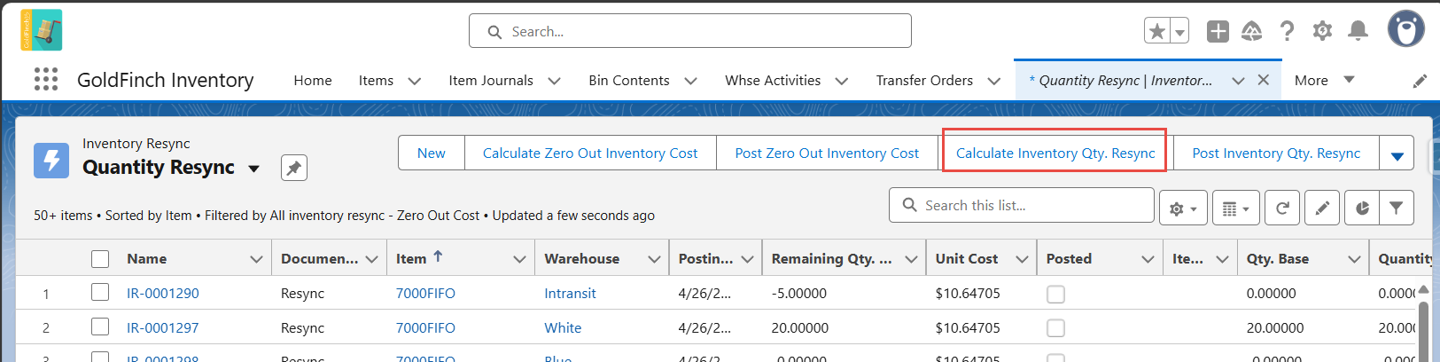Open Unit Cost column actions chevron
Screen dimensions: 1440x362
point(1022,259)
